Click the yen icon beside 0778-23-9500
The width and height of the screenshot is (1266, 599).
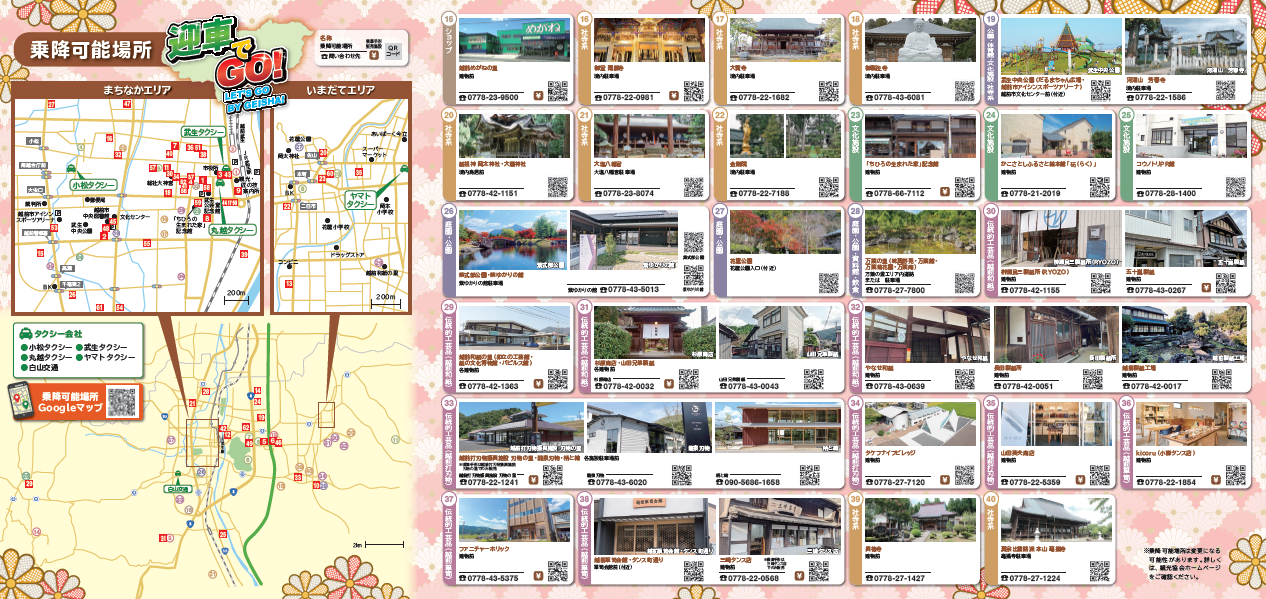point(540,97)
